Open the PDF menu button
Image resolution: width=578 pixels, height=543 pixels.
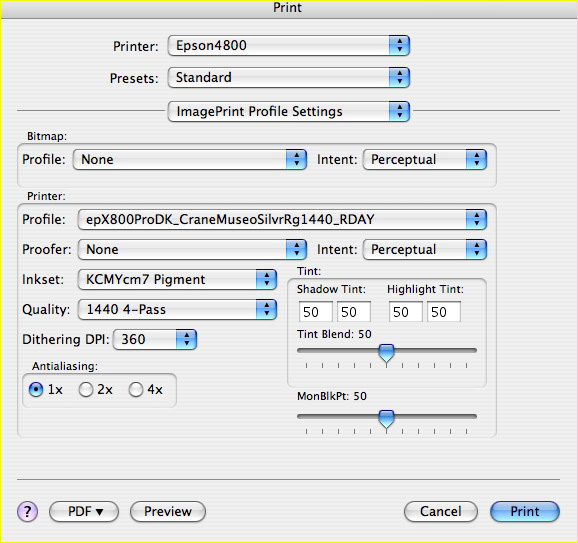[84, 512]
